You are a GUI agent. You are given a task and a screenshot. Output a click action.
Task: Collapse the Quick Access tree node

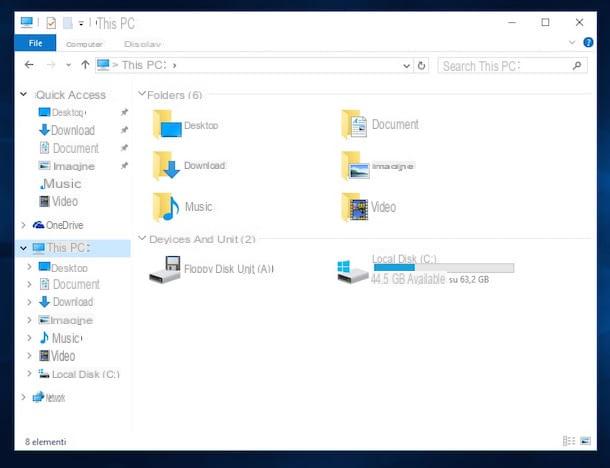coord(23,94)
